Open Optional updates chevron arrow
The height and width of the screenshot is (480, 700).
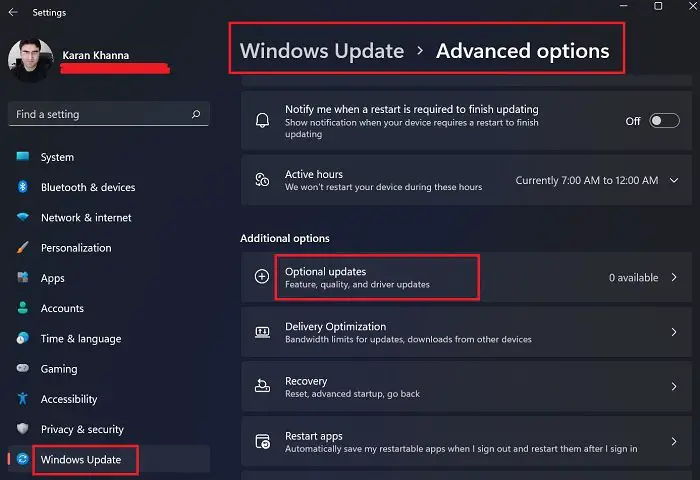click(x=674, y=277)
